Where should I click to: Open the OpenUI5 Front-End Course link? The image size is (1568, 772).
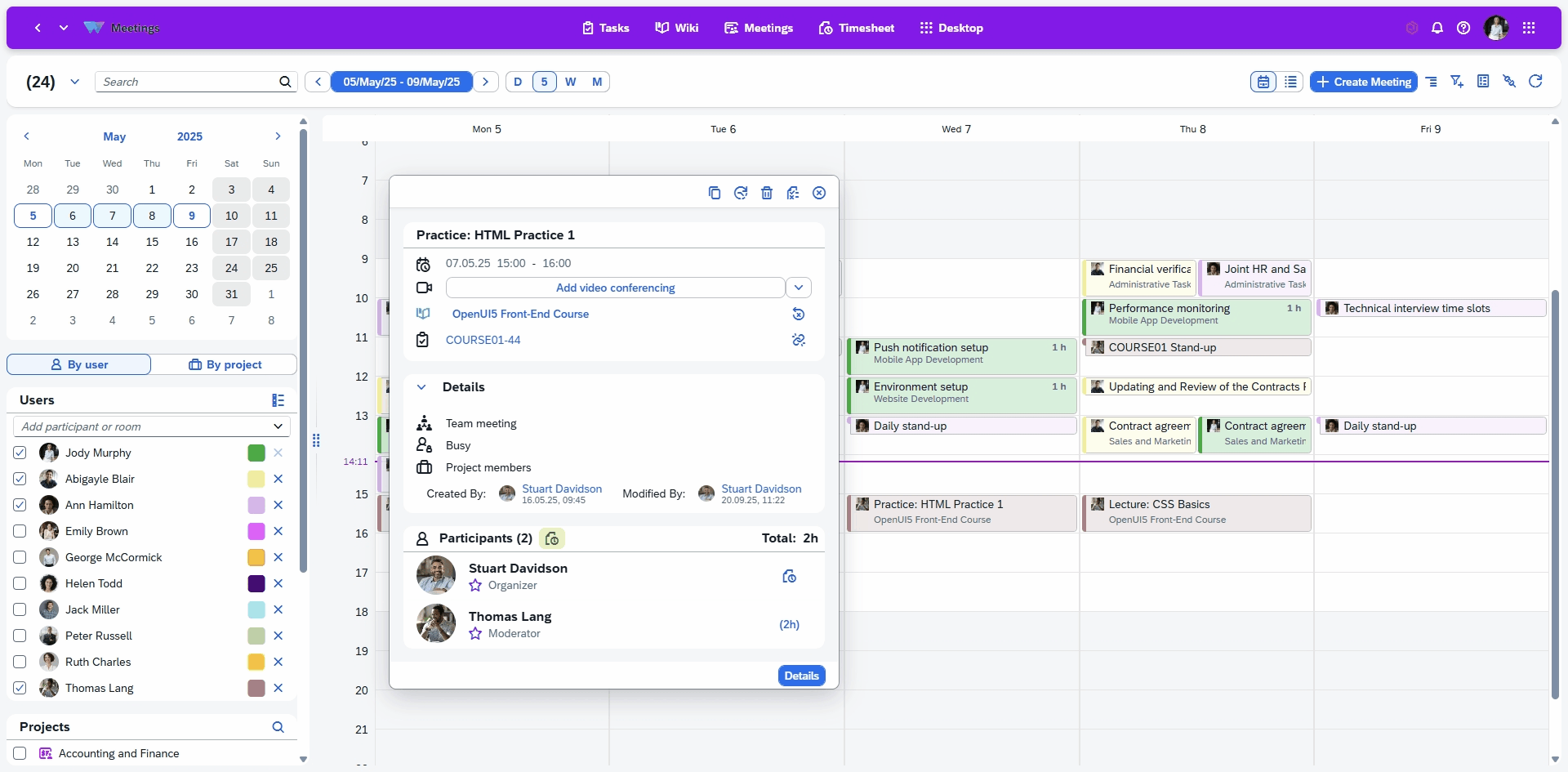[520, 314]
